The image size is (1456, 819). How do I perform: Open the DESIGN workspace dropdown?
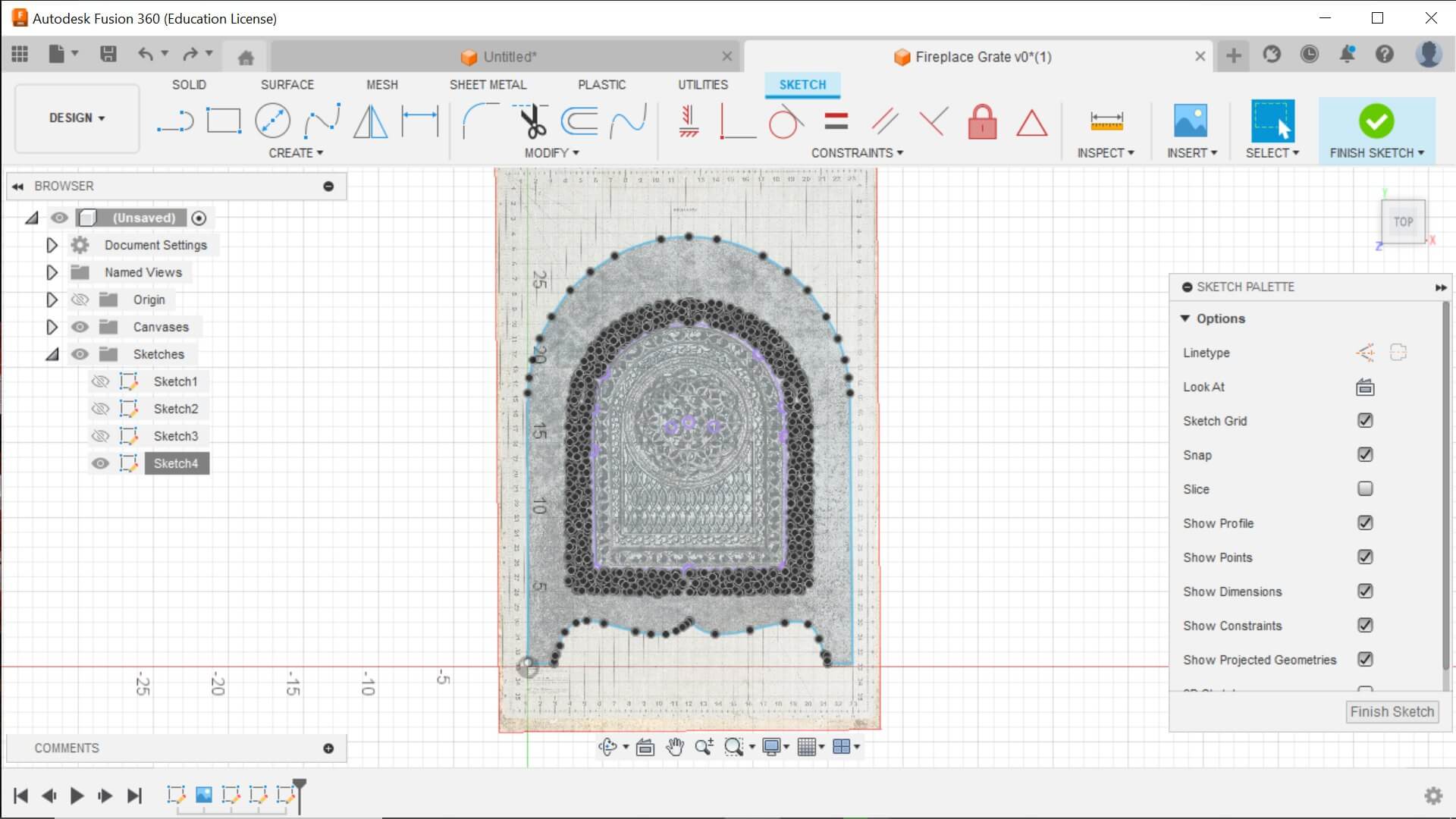pyautogui.click(x=77, y=118)
